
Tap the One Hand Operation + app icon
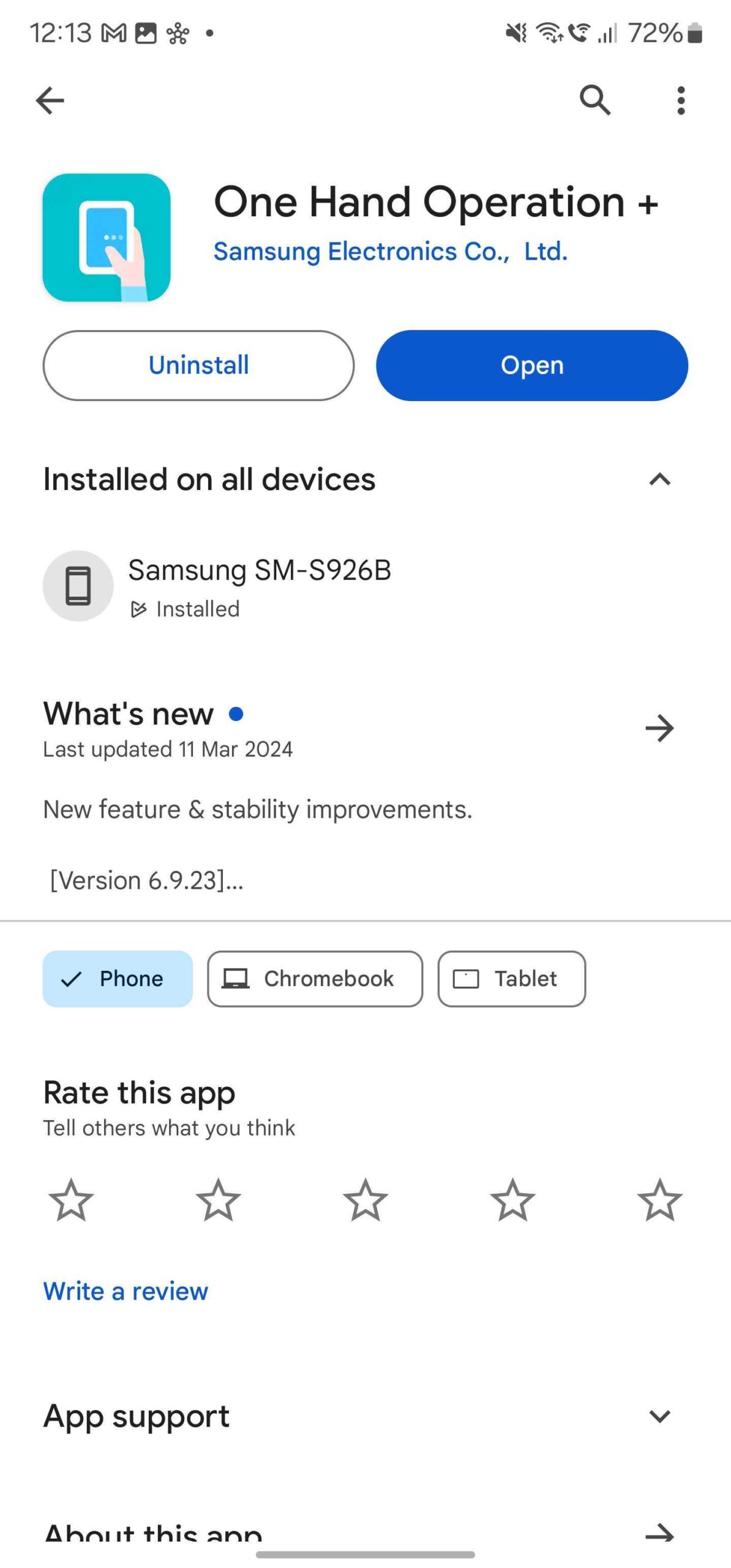click(x=107, y=238)
